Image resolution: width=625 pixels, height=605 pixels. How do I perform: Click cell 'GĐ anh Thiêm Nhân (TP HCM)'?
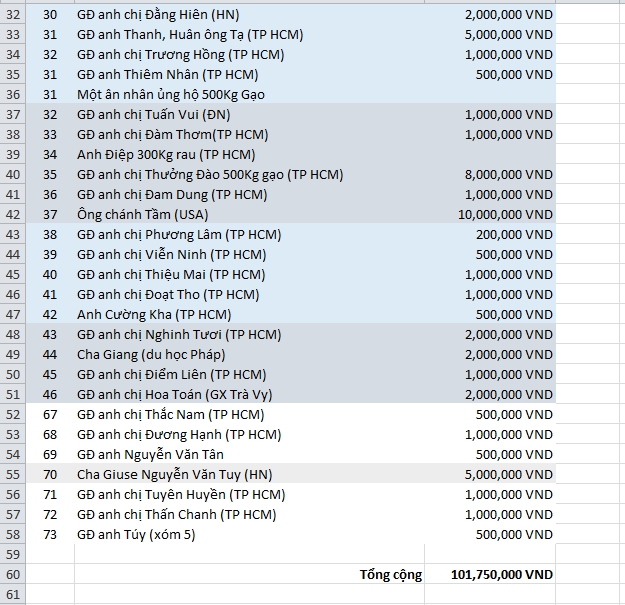tap(250, 75)
